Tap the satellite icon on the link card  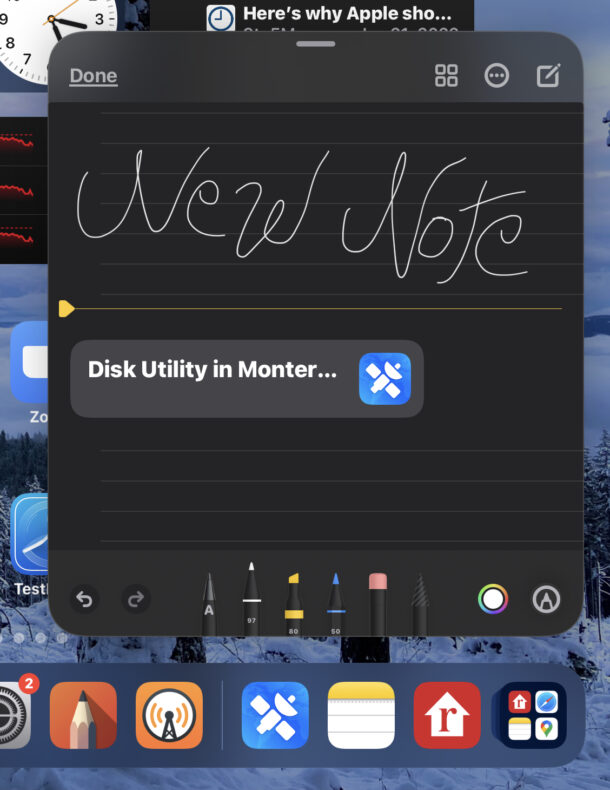[385, 379]
